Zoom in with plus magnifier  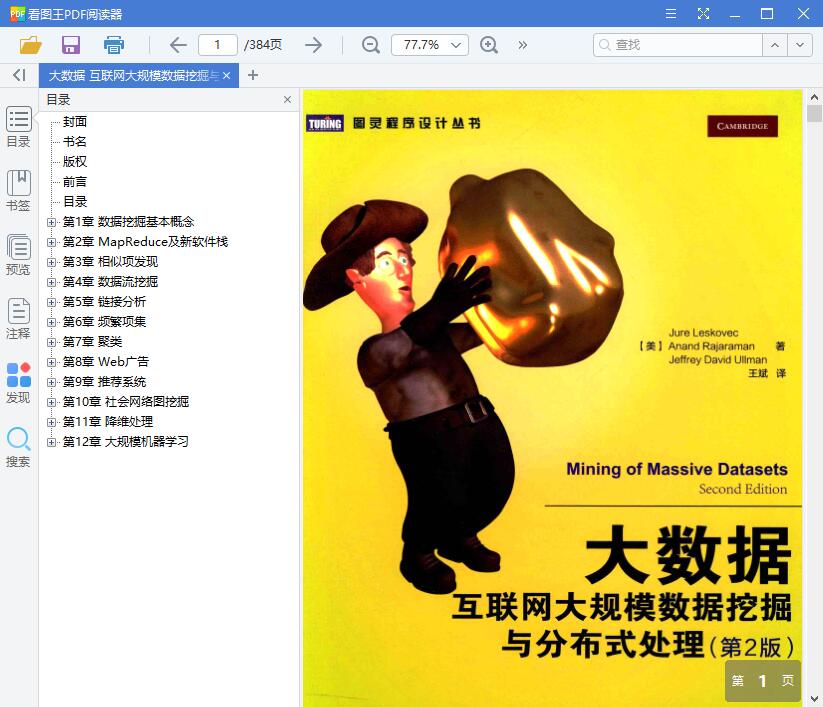489,45
